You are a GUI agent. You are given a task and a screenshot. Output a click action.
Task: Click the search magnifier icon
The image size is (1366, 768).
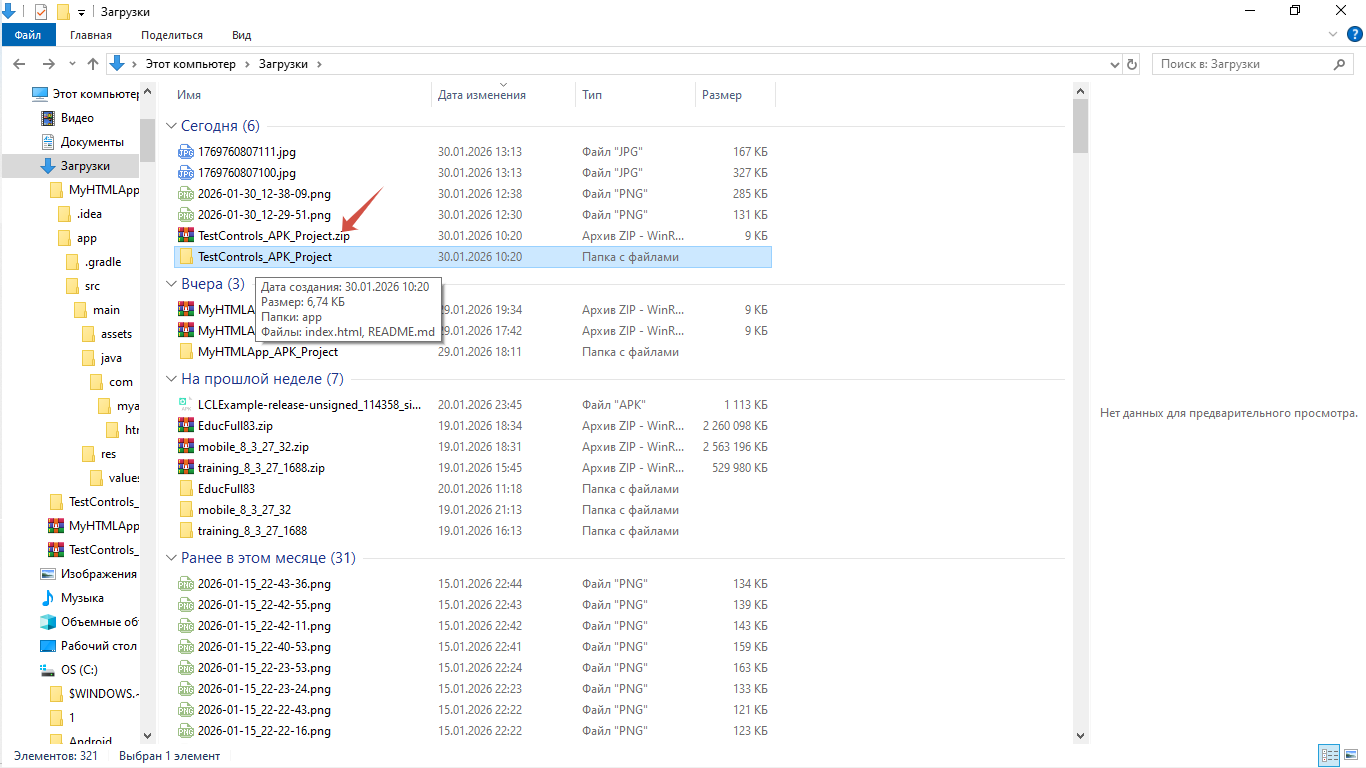(x=1341, y=64)
